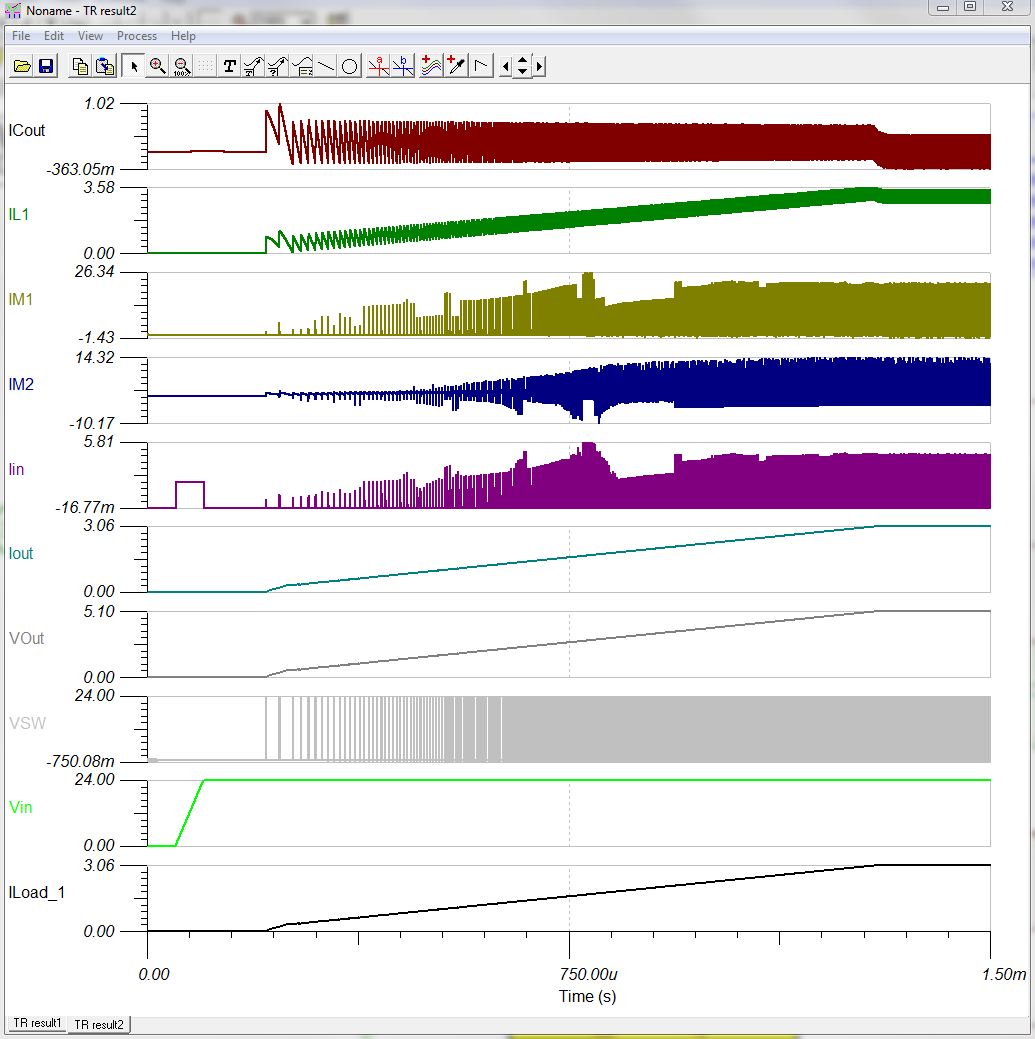Select the straight line drawing tool
The width and height of the screenshot is (1035, 1039).
(x=326, y=67)
